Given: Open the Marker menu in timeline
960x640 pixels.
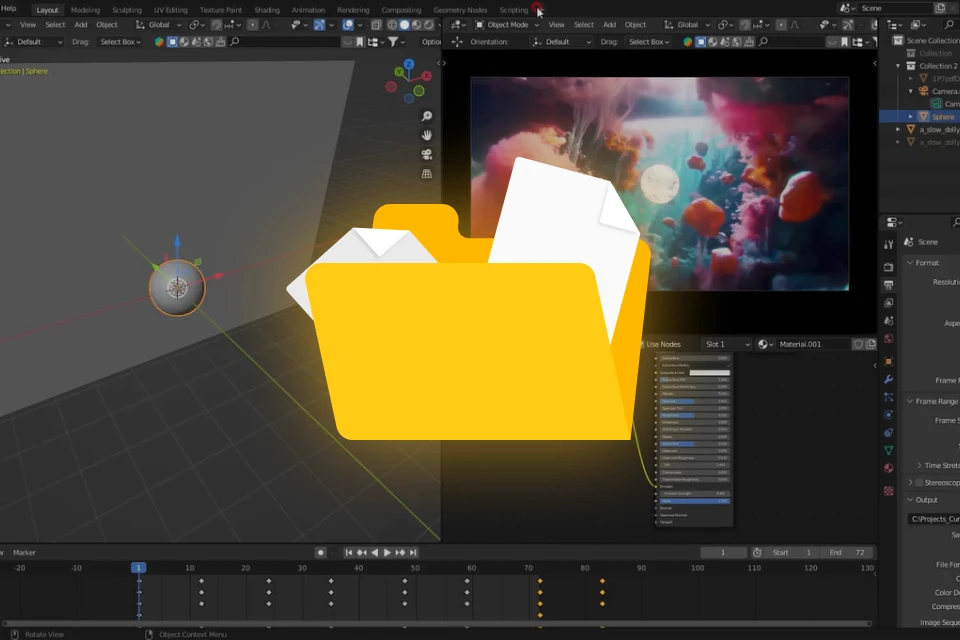Looking at the screenshot, I should (x=24, y=552).
